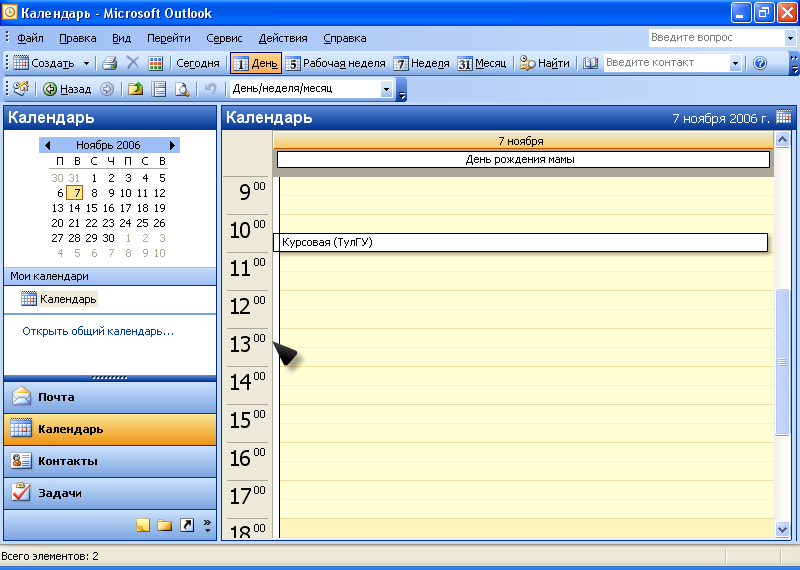Expand the upper toolbar options arrow at far right

pyautogui.click(x=794, y=63)
